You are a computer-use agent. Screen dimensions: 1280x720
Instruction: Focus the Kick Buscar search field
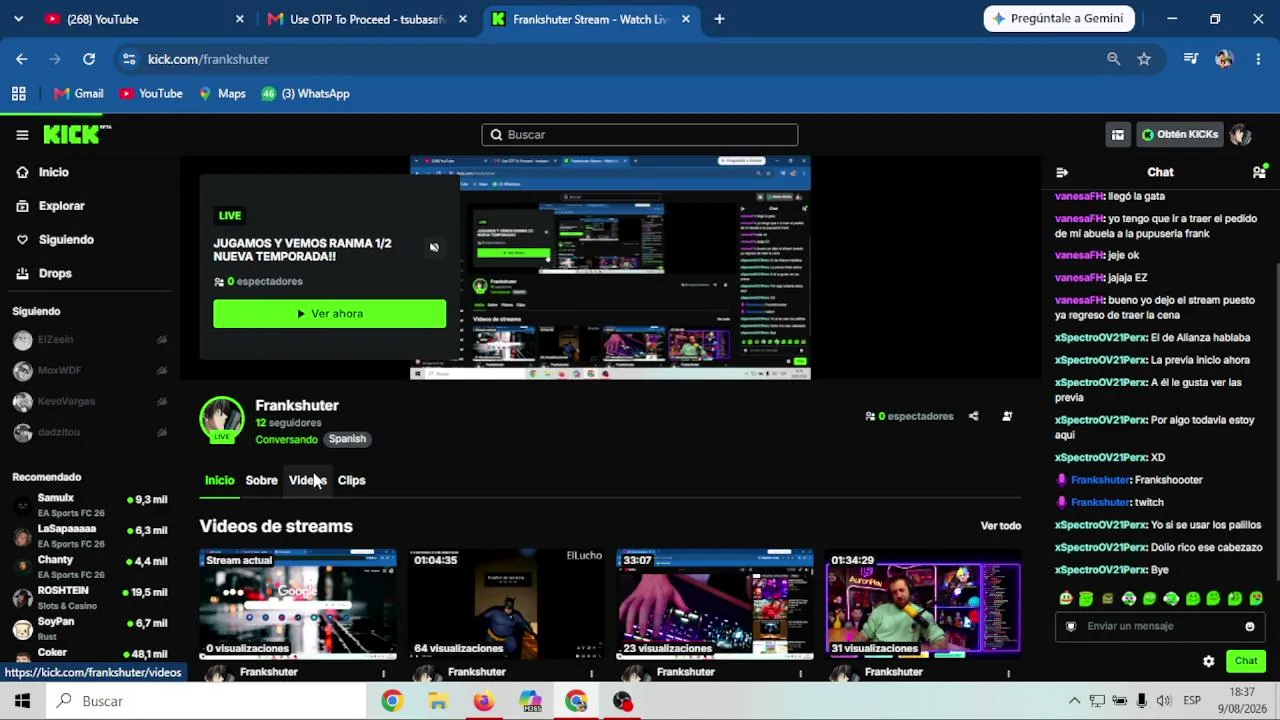point(640,135)
